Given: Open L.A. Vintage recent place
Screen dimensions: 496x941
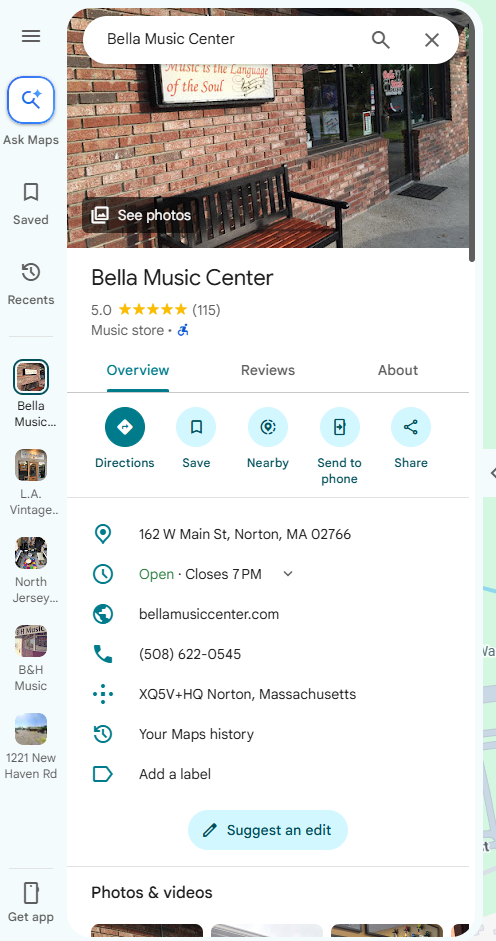Looking at the screenshot, I should pyautogui.click(x=31, y=465).
